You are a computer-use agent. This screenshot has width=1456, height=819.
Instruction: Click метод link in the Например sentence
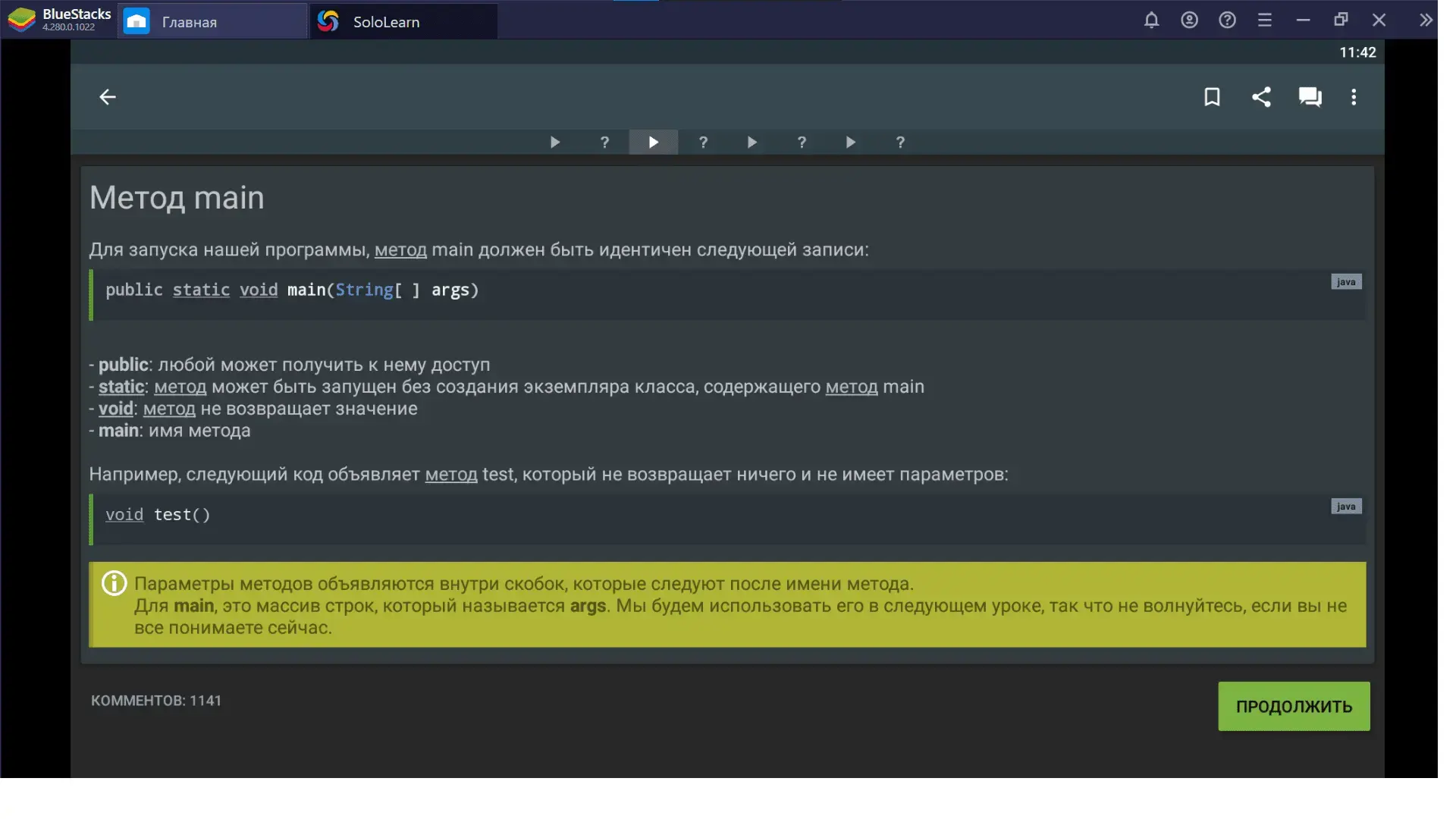tap(451, 475)
